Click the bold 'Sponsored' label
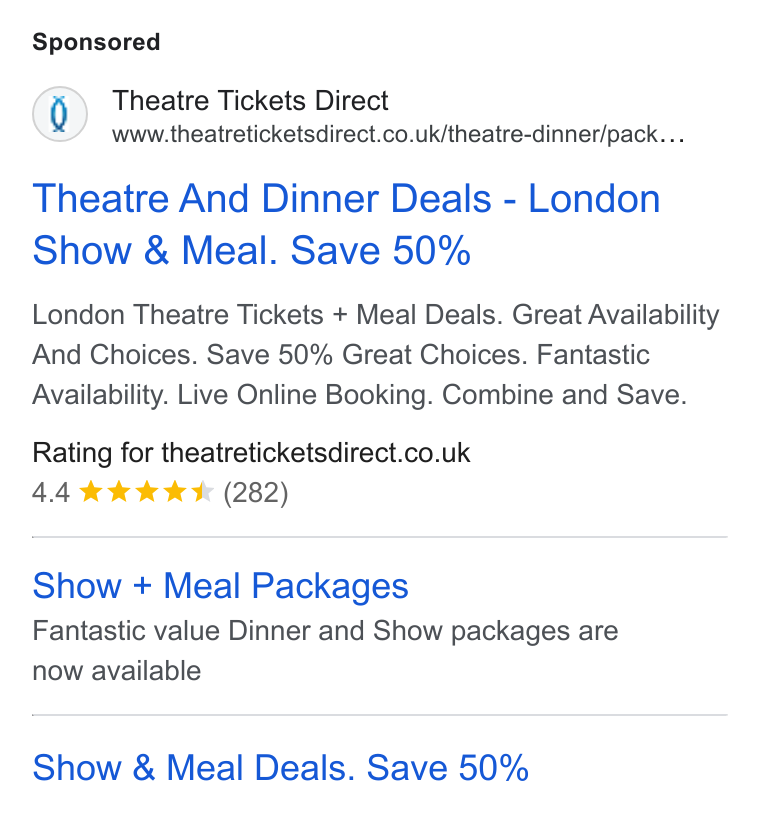The width and height of the screenshot is (760, 820). tap(96, 42)
